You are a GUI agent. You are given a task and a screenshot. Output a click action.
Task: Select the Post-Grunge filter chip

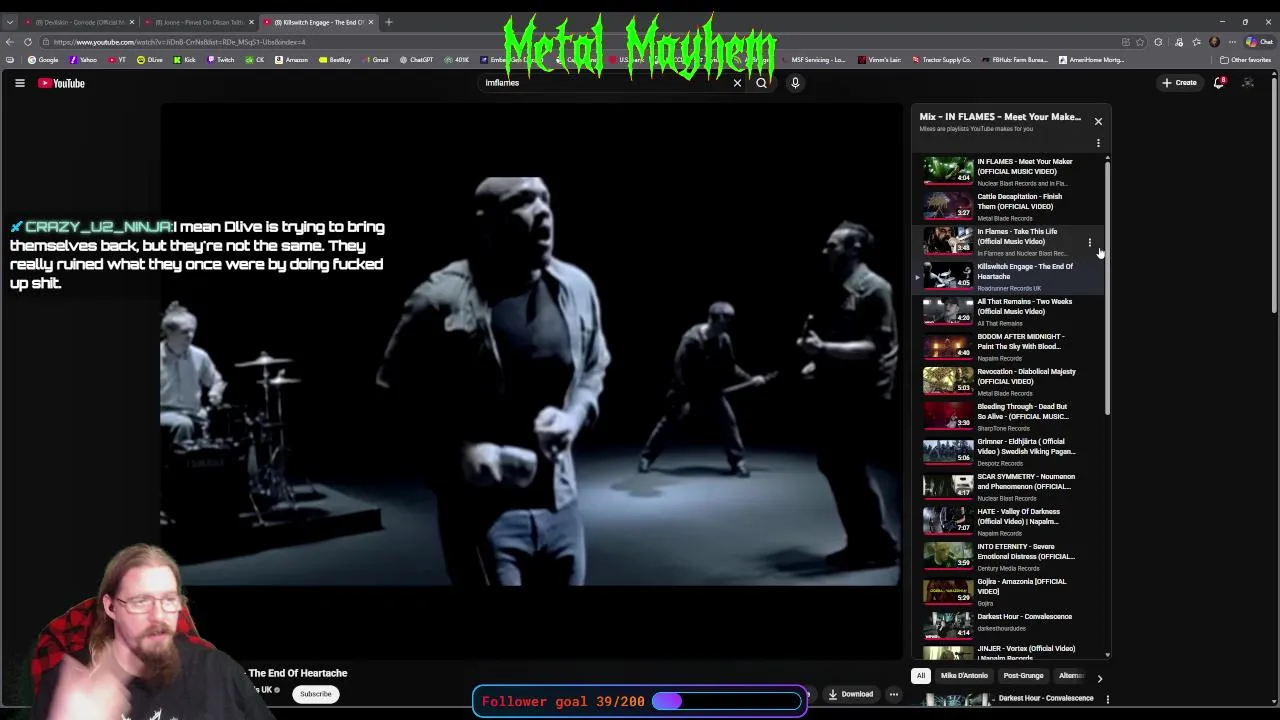click(x=1023, y=676)
